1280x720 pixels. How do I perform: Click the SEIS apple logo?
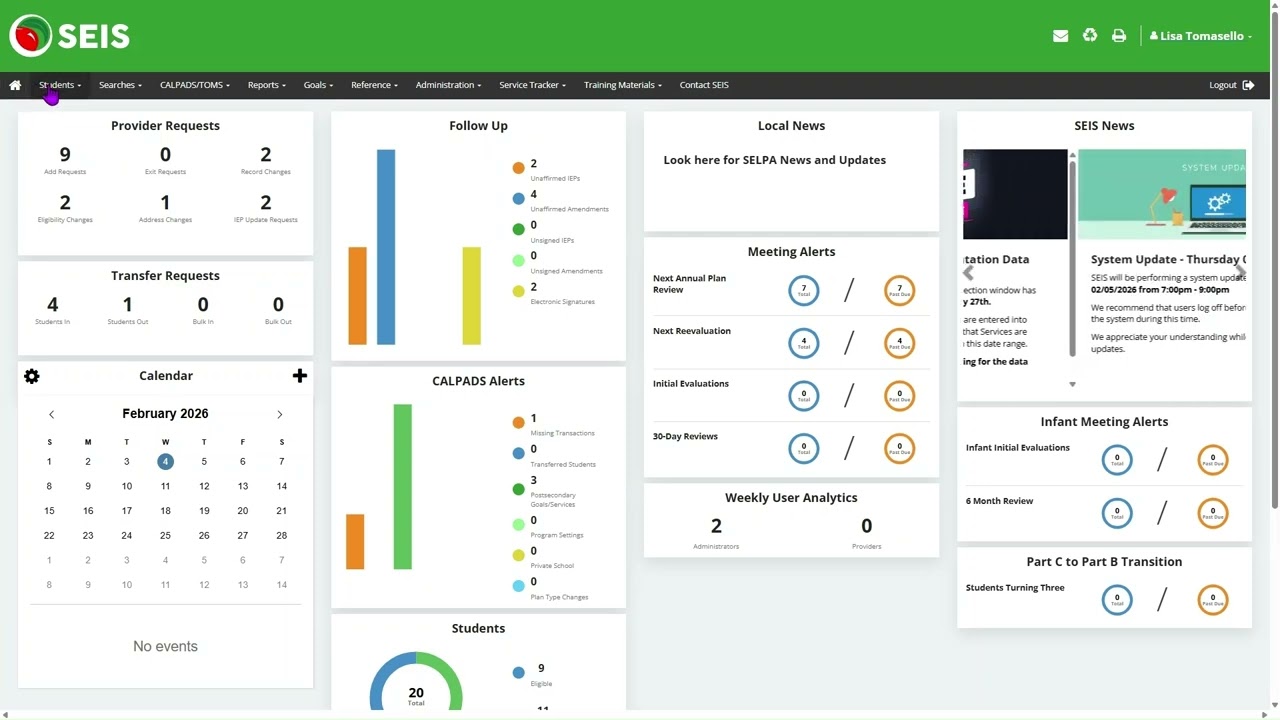pos(31,36)
